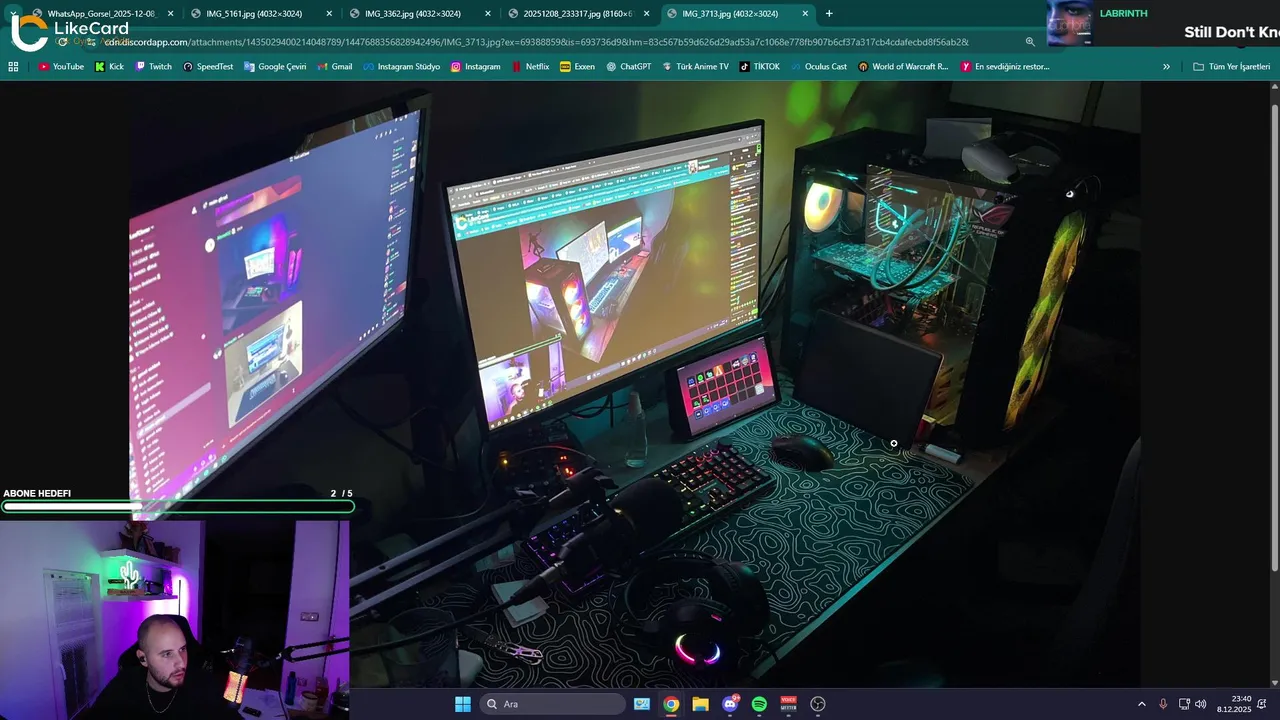This screenshot has height=720, width=1280.
Task: Click the scrollbar up arrow
Action: 1274,86
